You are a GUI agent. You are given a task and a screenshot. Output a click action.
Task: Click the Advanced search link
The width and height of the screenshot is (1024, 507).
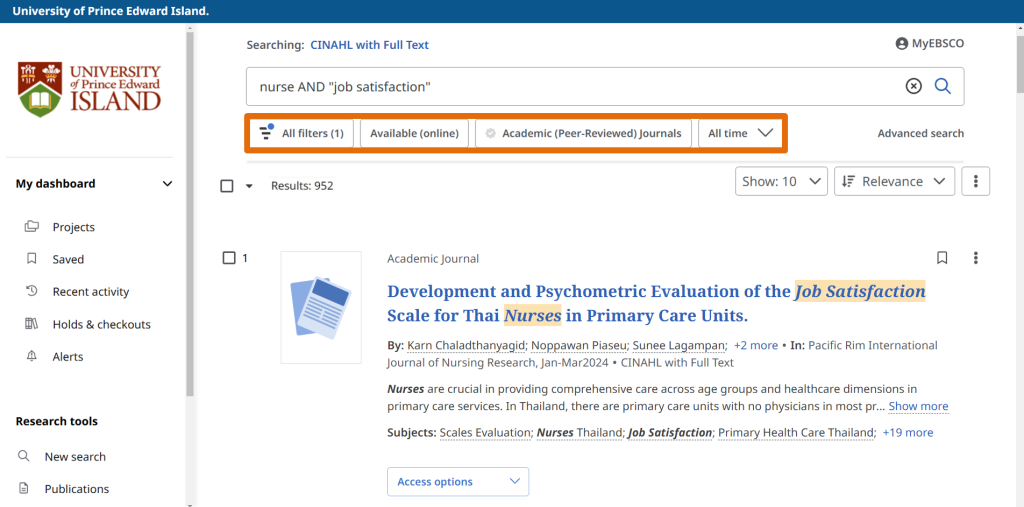point(920,133)
